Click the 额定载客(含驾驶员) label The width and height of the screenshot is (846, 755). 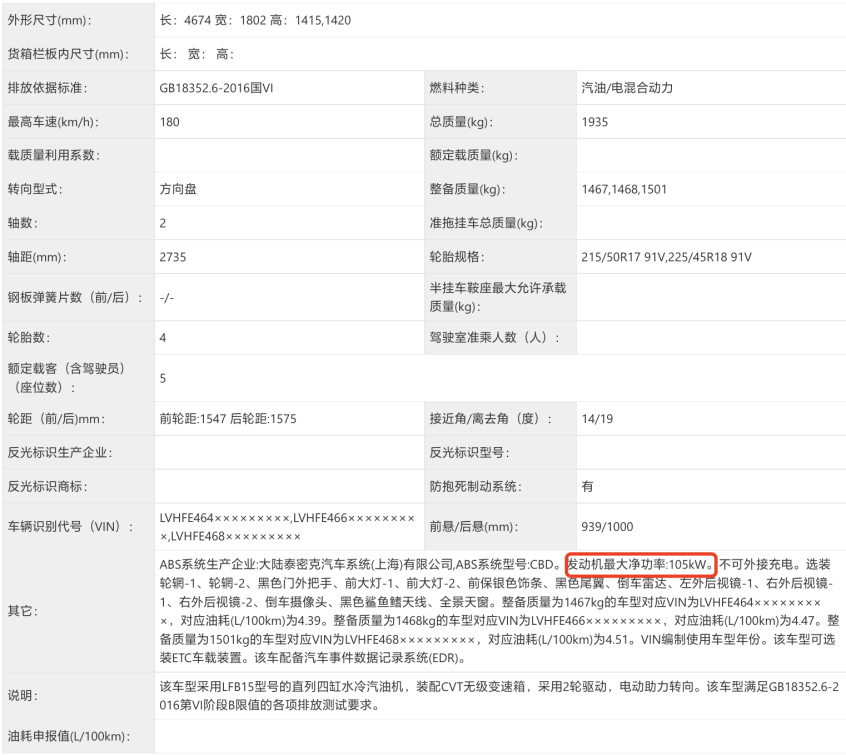tap(66, 378)
